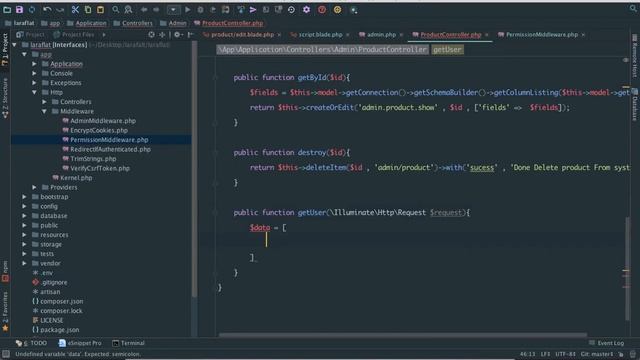
Task: Select the Project Files view tab
Action: [74, 35]
